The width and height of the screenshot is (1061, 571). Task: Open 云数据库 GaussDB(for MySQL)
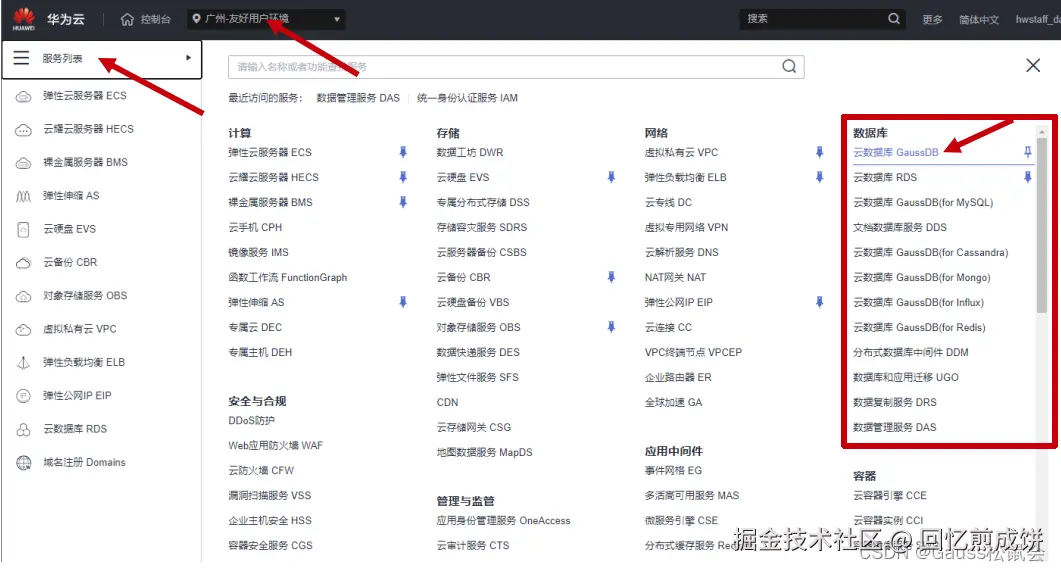[x=923, y=202]
